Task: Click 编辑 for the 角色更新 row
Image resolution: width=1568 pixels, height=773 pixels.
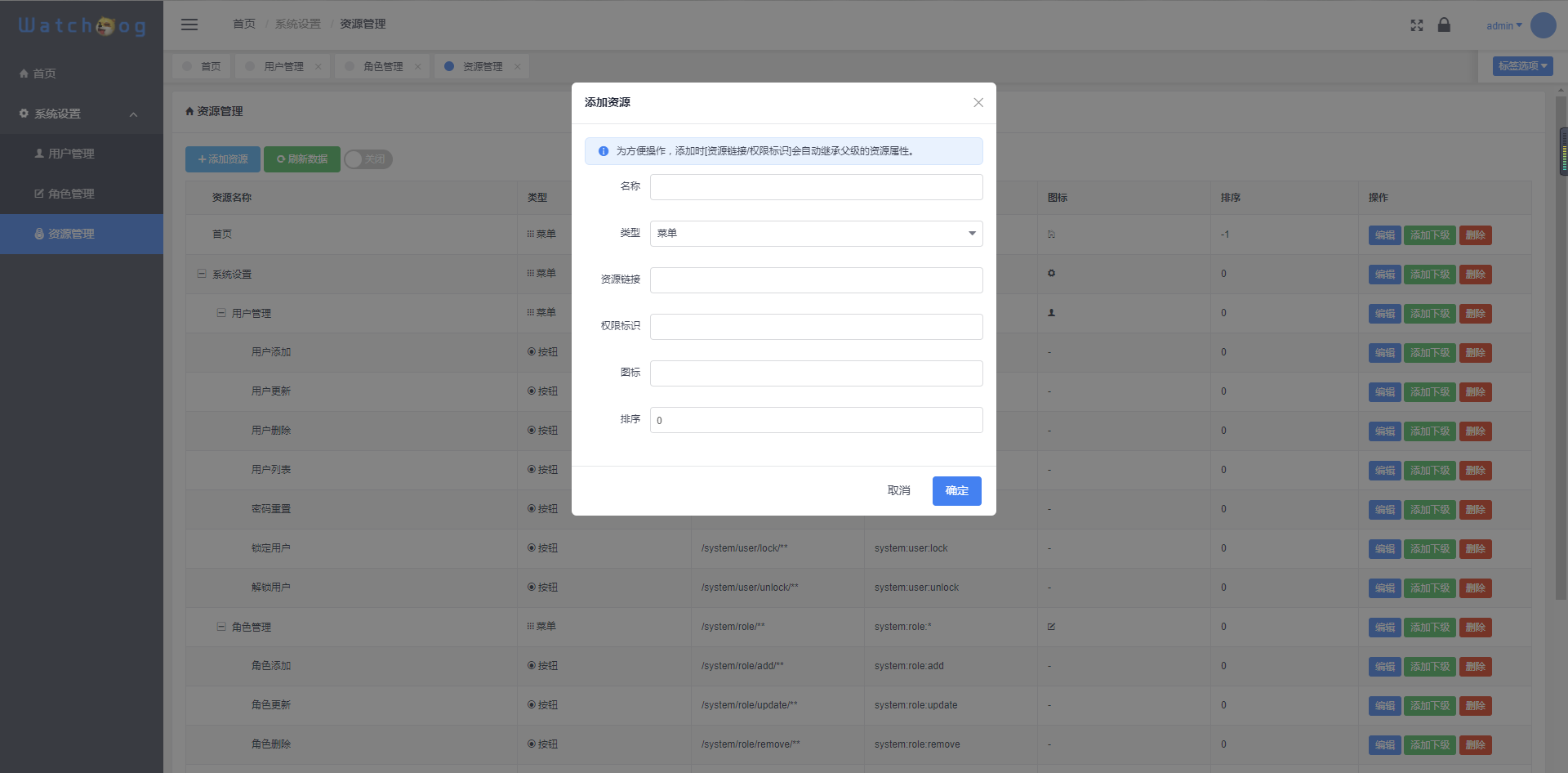Action: pyautogui.click(x=1385, y=706)
